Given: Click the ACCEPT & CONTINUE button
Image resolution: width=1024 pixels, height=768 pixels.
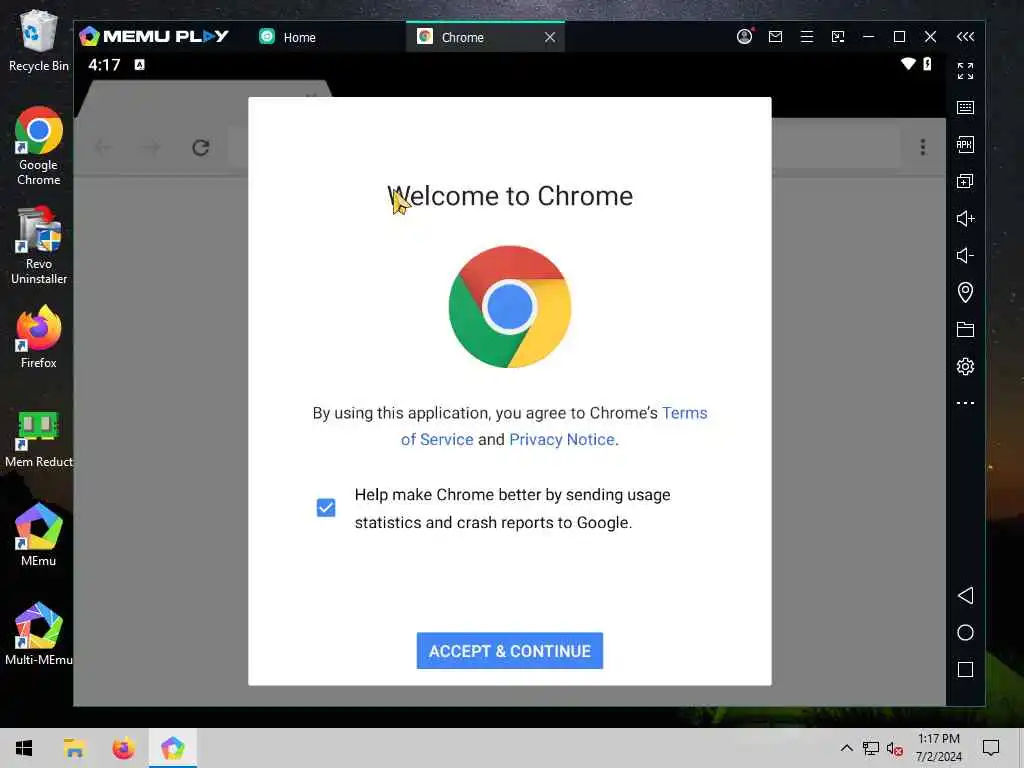Looking at the screenshot, I should click(x=509, y=650).
